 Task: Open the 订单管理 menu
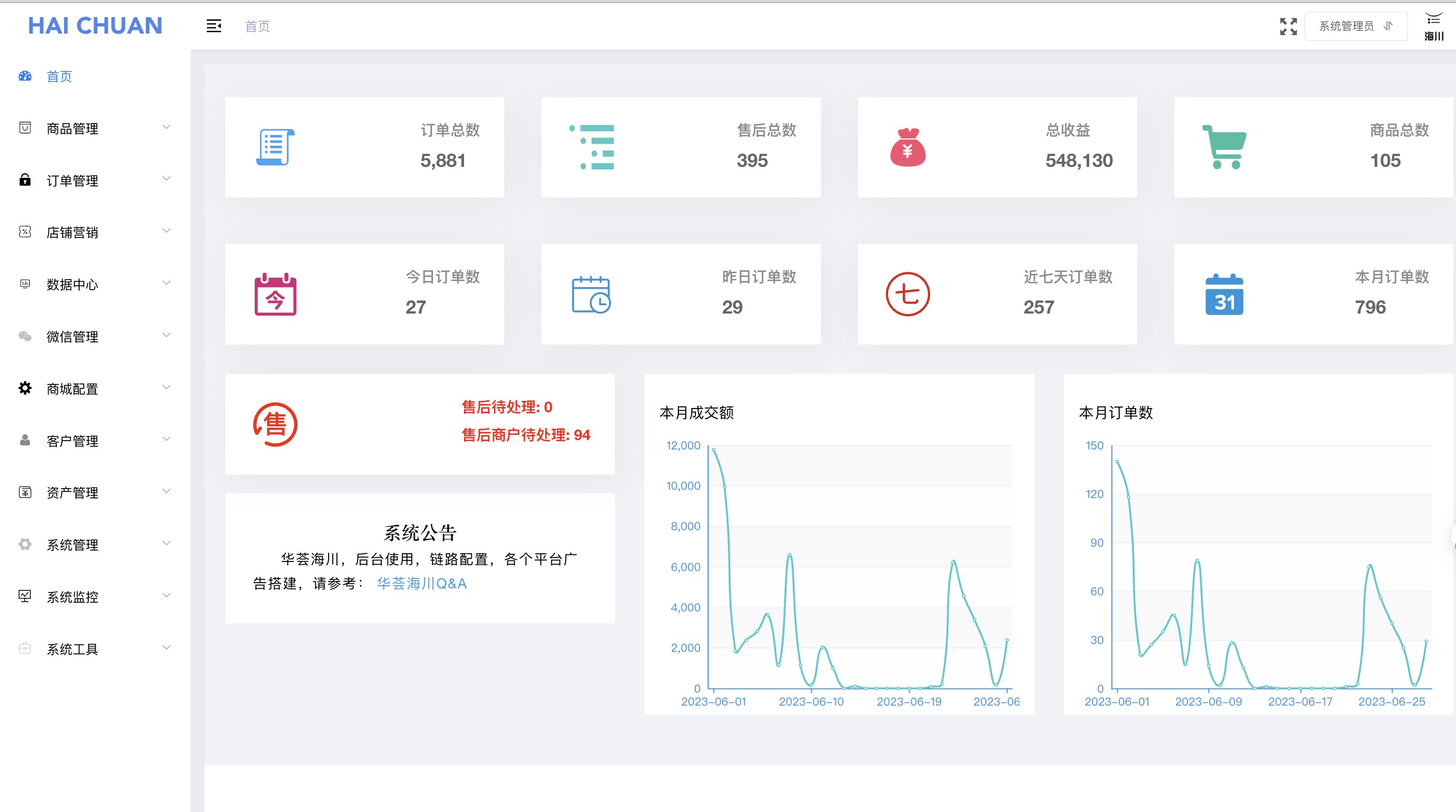[95, 180]
